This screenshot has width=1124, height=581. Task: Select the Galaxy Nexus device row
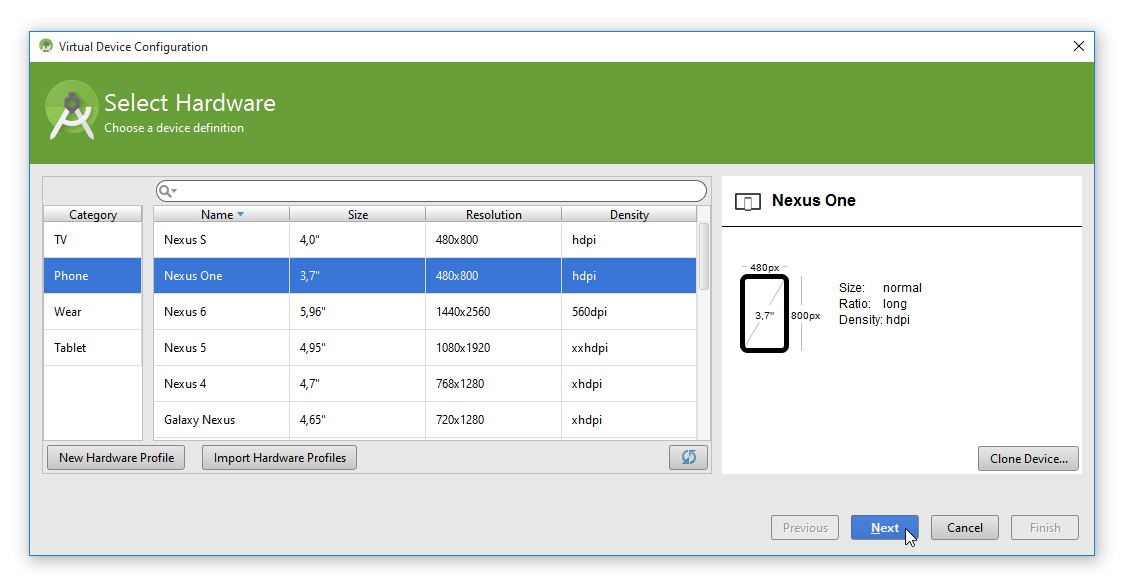[x=425, y=420]
